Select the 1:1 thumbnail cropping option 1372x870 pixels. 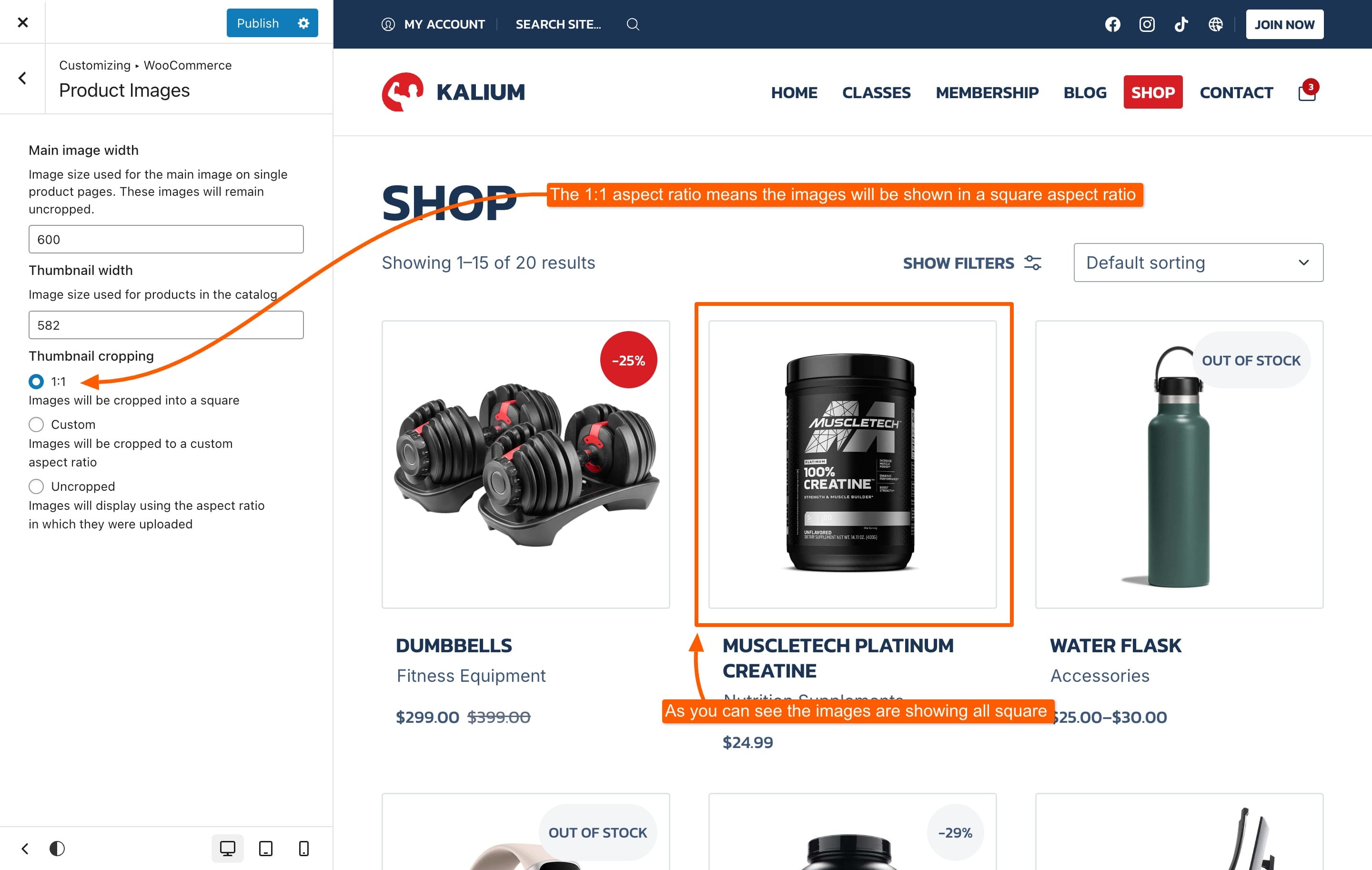36,381
